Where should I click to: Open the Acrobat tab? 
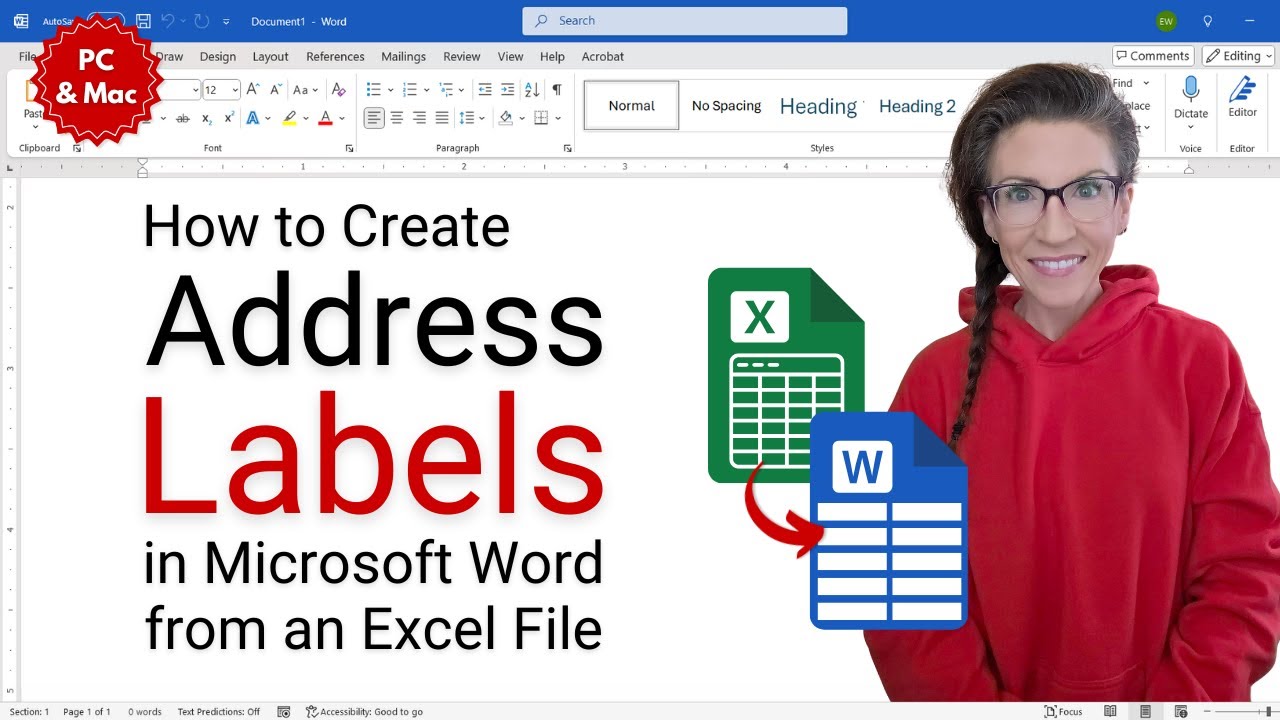pyautogui.click(x=603, y=57)
